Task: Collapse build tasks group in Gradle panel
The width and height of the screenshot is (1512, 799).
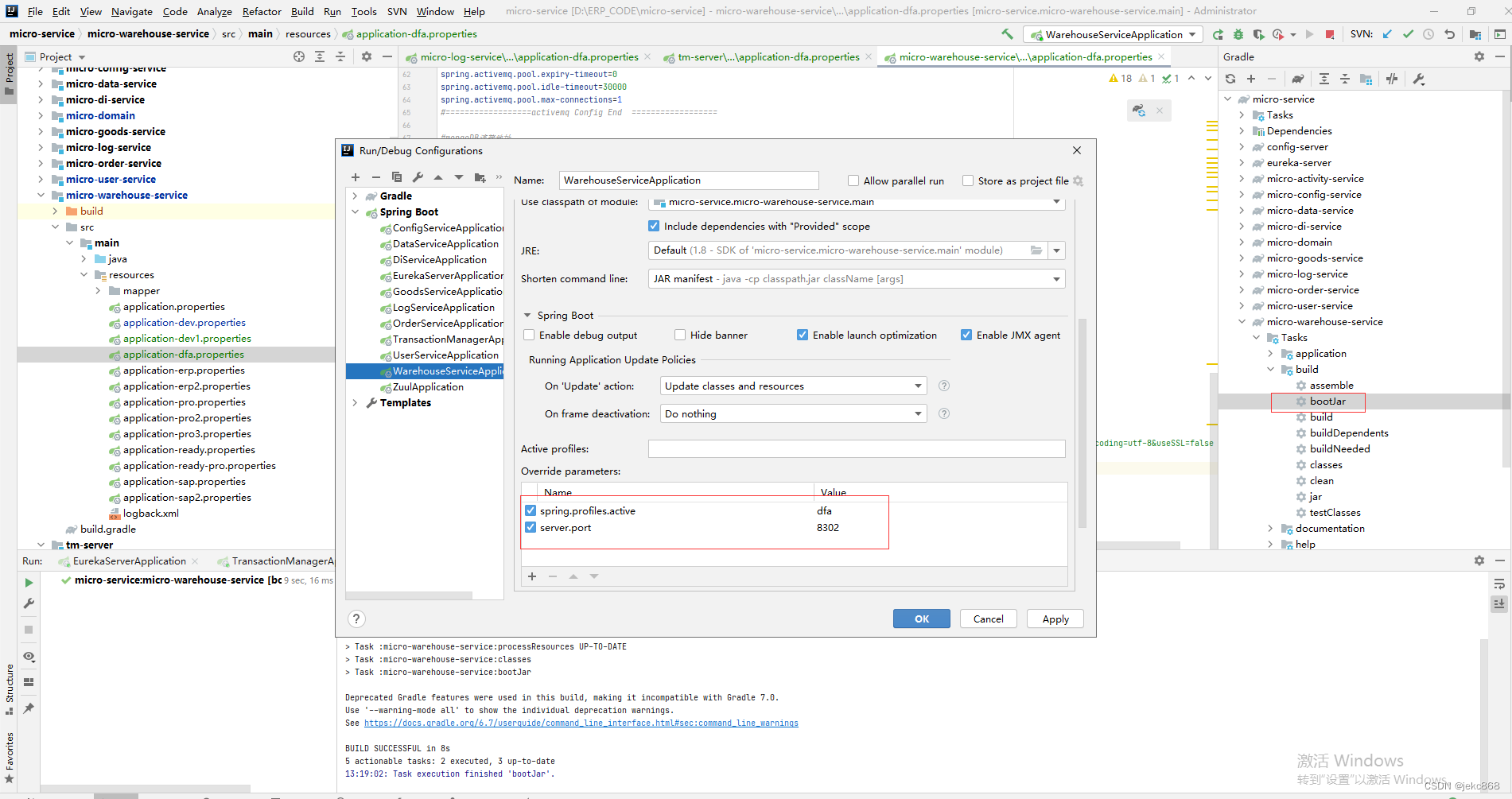Action: pyautogui.click(x=1271, y=369)
